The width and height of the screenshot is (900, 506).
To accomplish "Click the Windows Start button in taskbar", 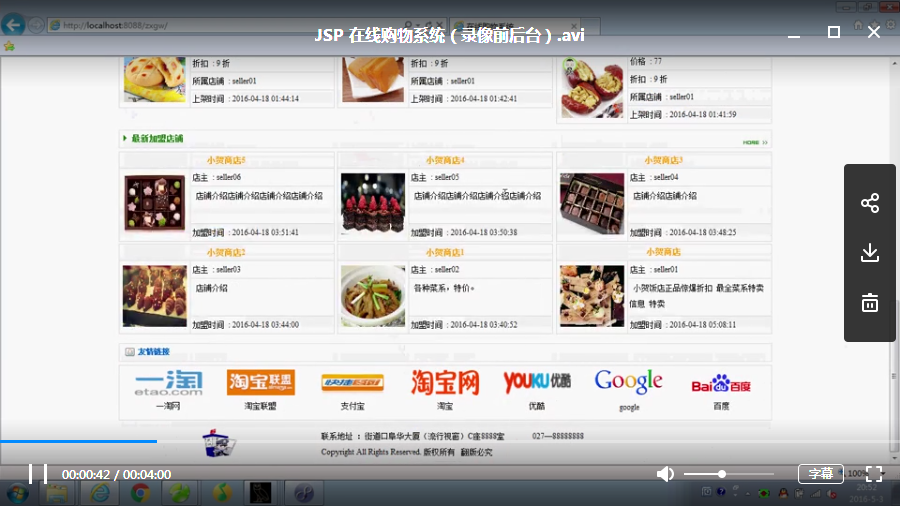I will click(x=17, y=493).
